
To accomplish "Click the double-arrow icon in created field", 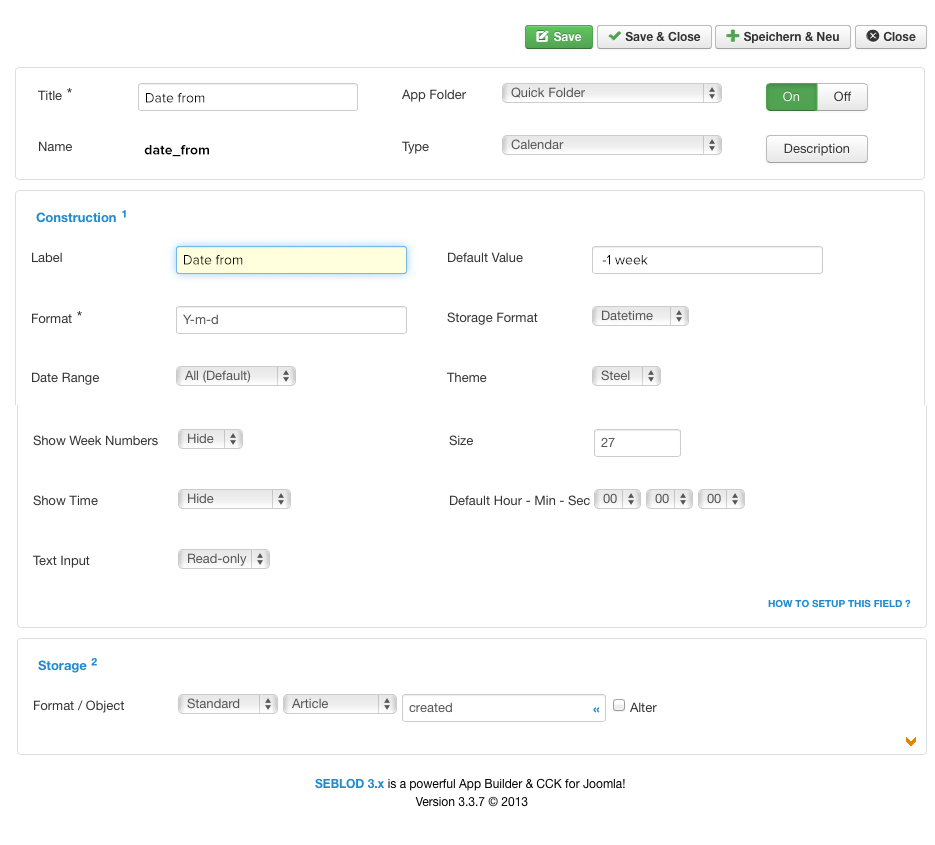I will (596, 709).
